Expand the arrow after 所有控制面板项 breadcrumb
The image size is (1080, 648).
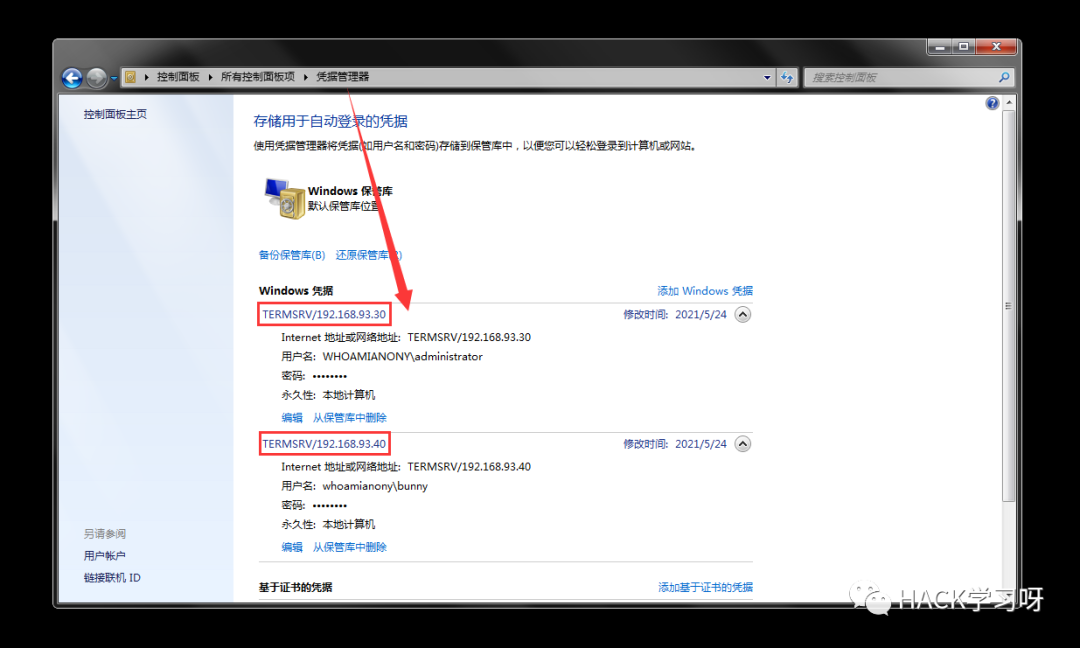(x=305, y=77)
